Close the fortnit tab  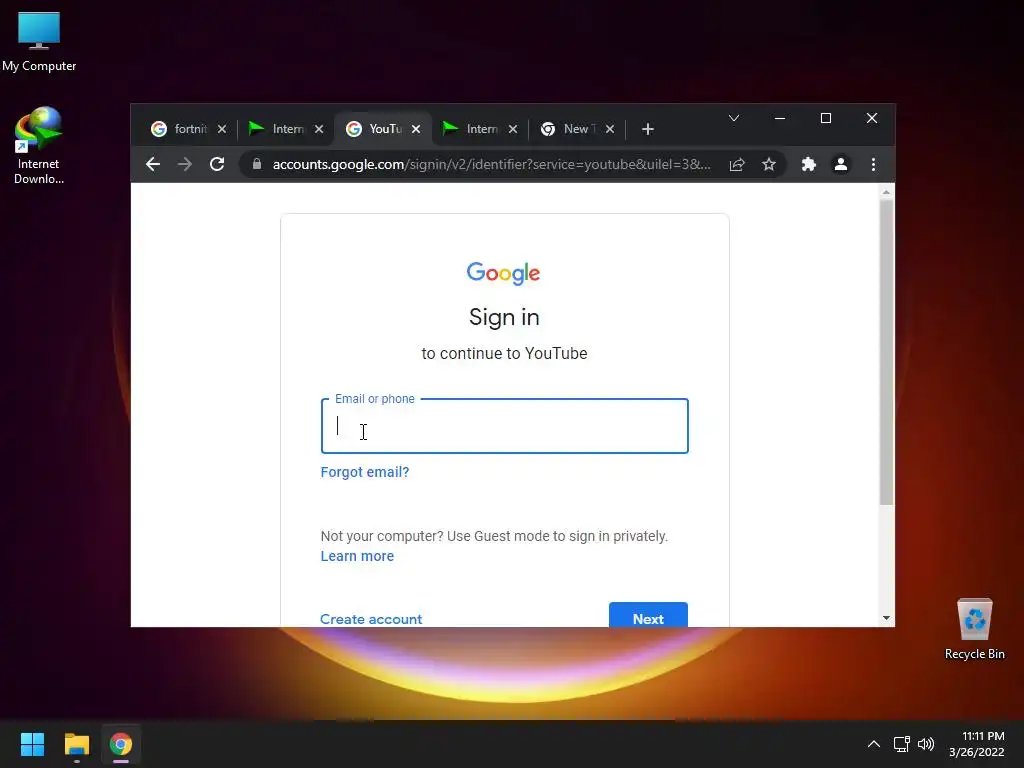pos(222,129)
